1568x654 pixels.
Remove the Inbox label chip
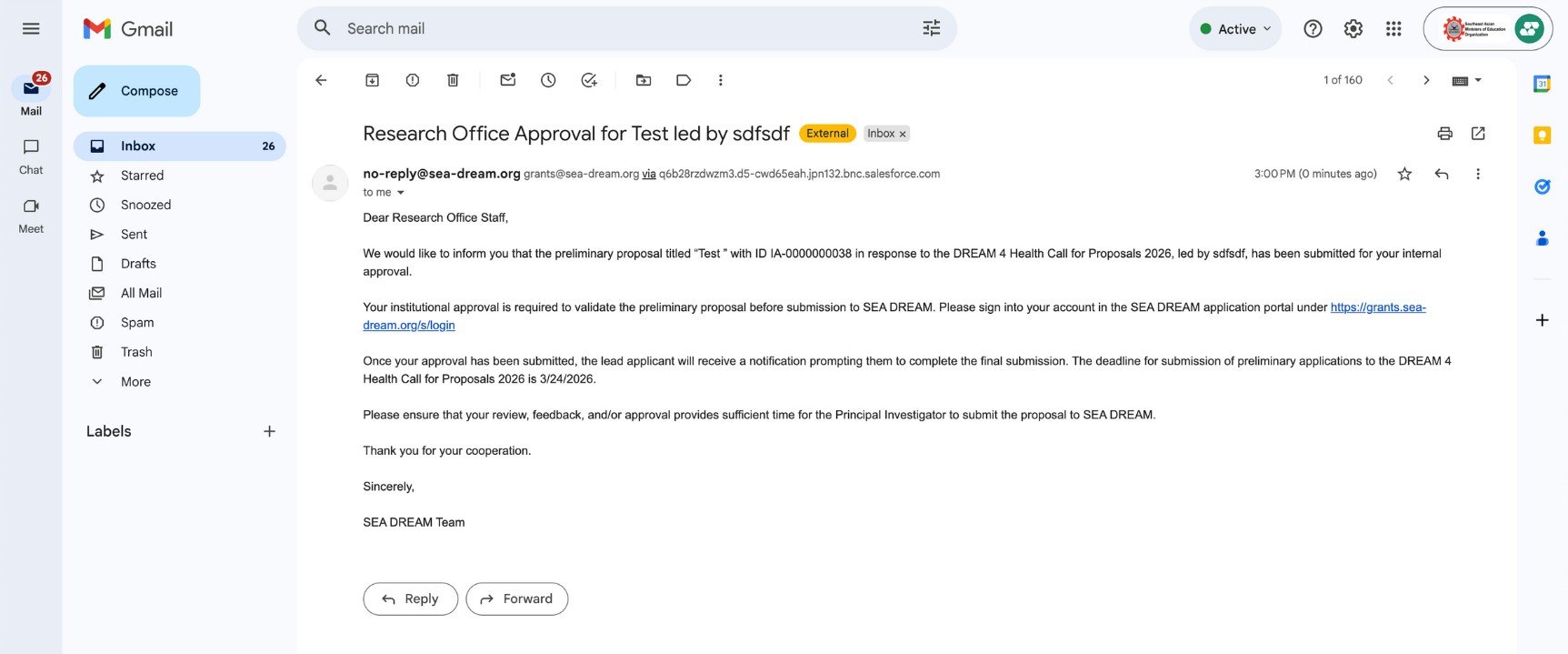point(902,133)
